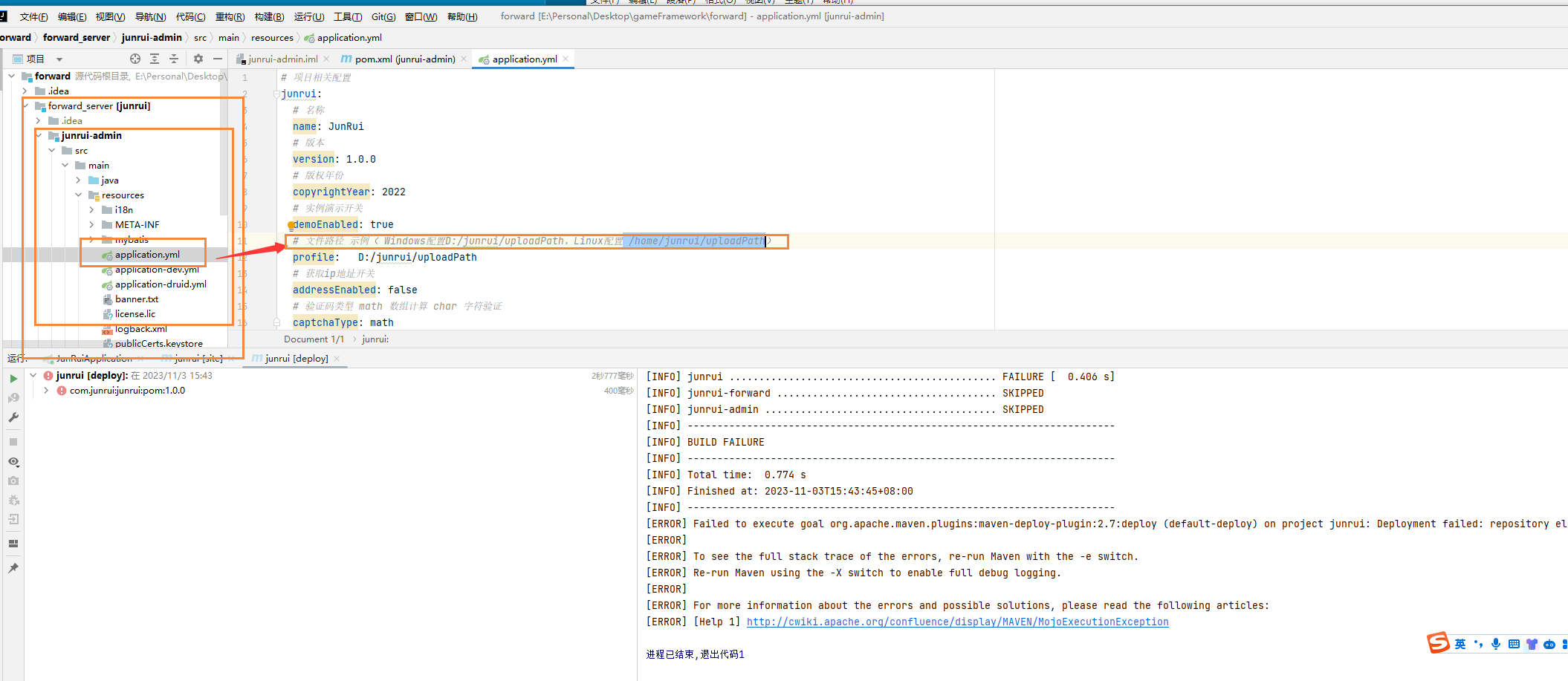Open the 运行(U) menu

tap(309, 16)
